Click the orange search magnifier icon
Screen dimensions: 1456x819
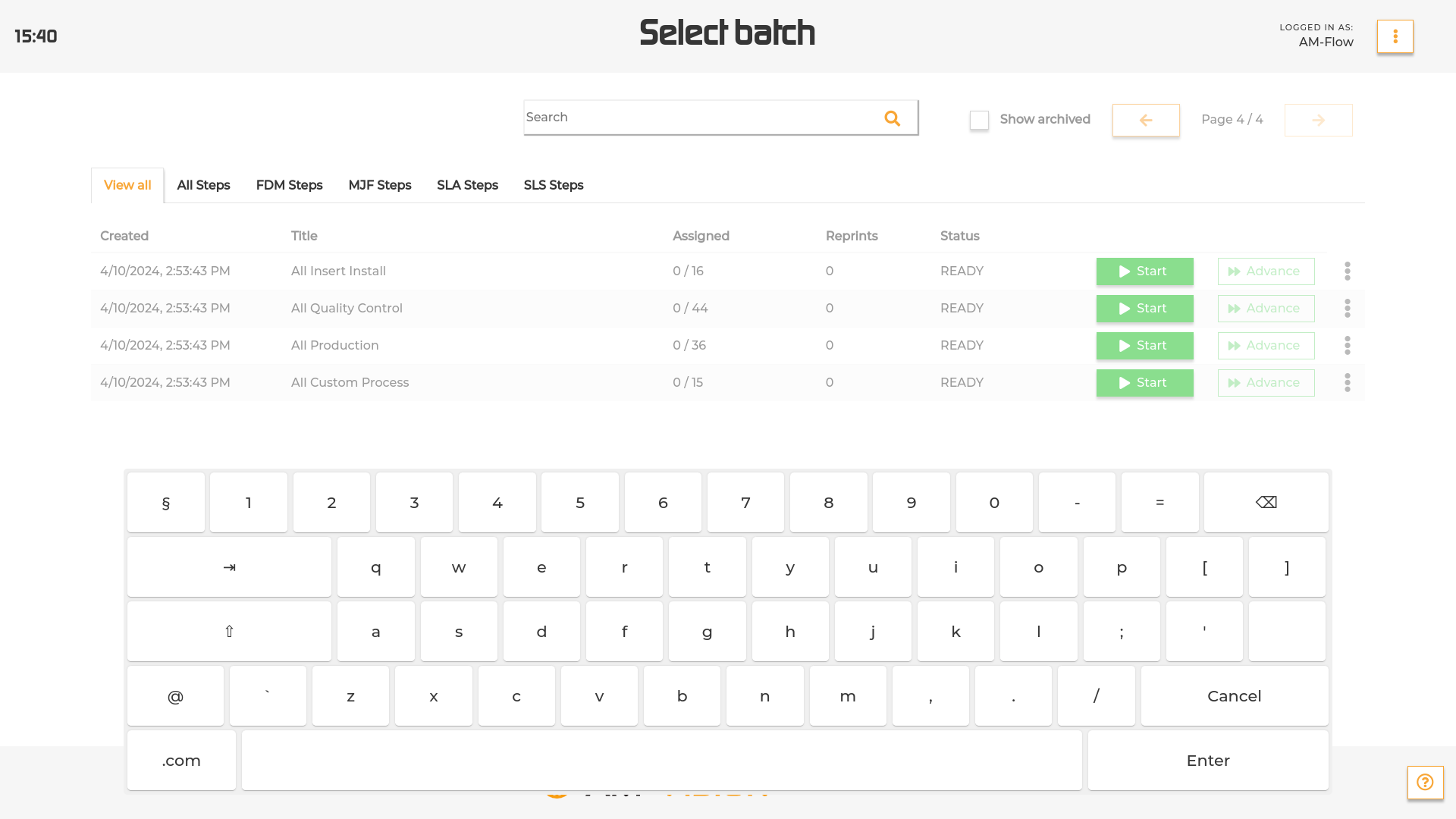892,118
